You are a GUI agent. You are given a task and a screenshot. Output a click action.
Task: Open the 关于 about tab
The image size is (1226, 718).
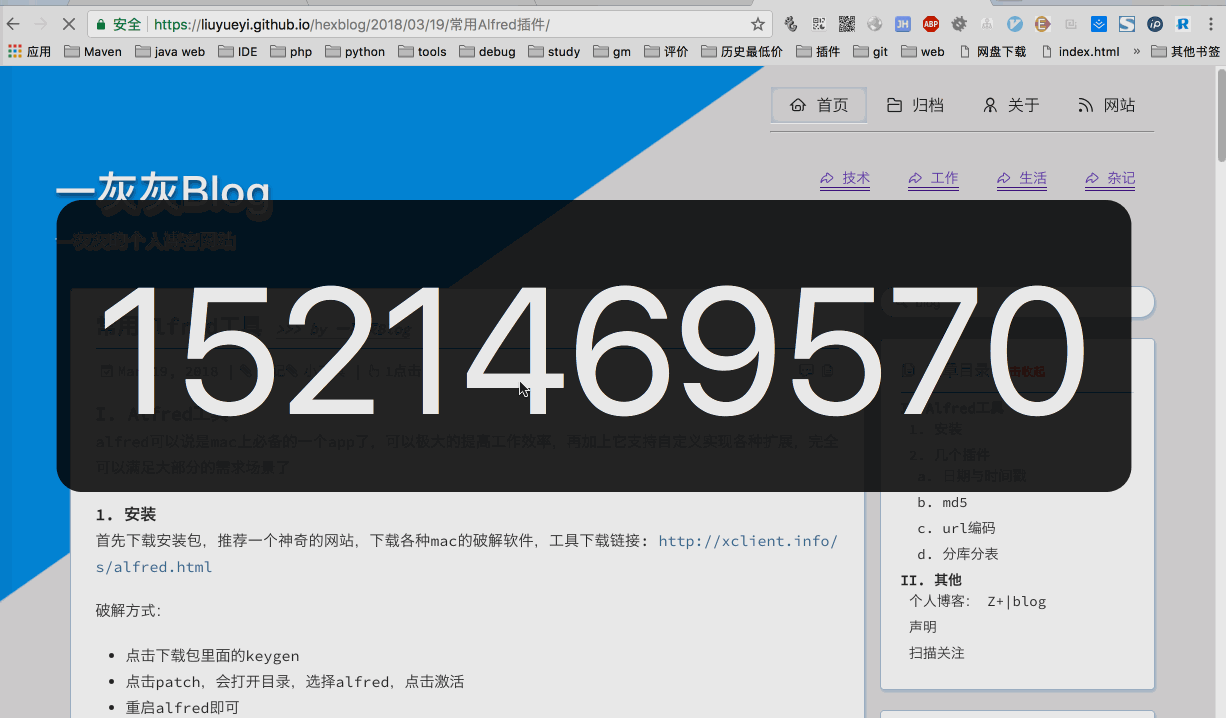click(1011, 105)
